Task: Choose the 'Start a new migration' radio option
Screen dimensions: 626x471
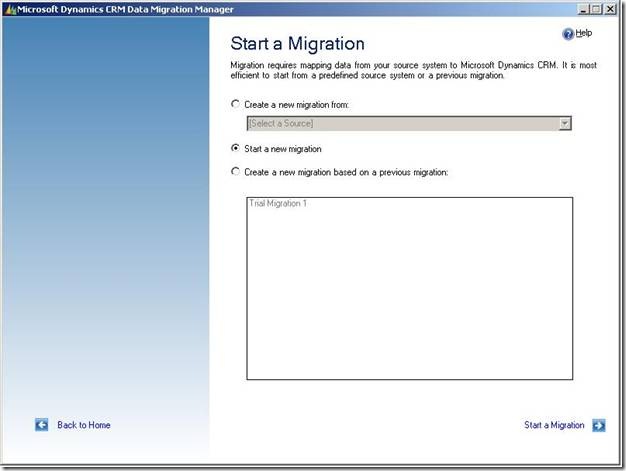Action: tap(236, 148)
